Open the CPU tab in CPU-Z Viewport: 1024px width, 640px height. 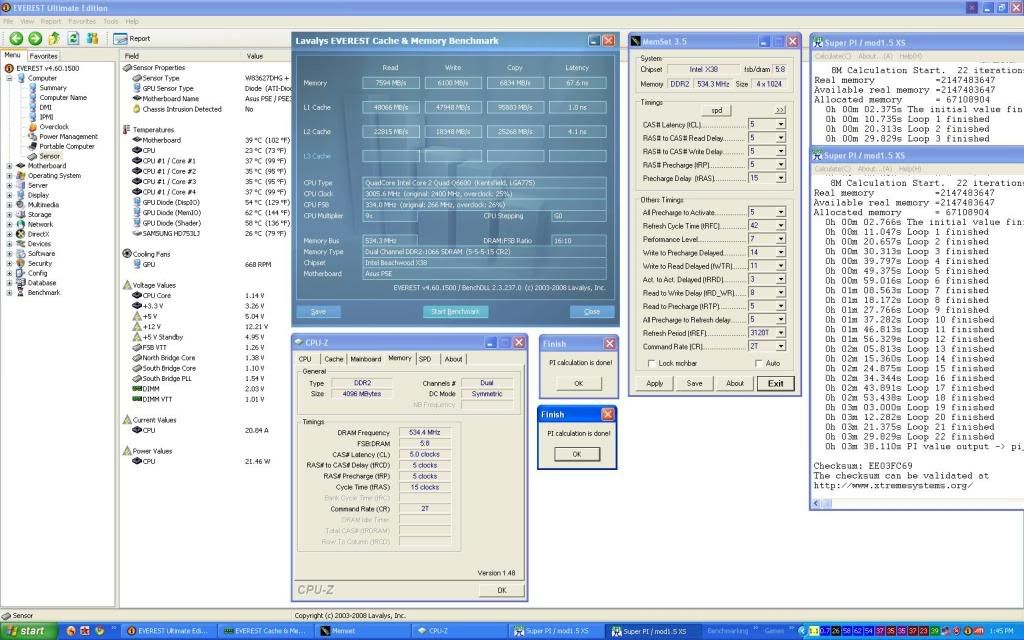(x=305, y=359)
